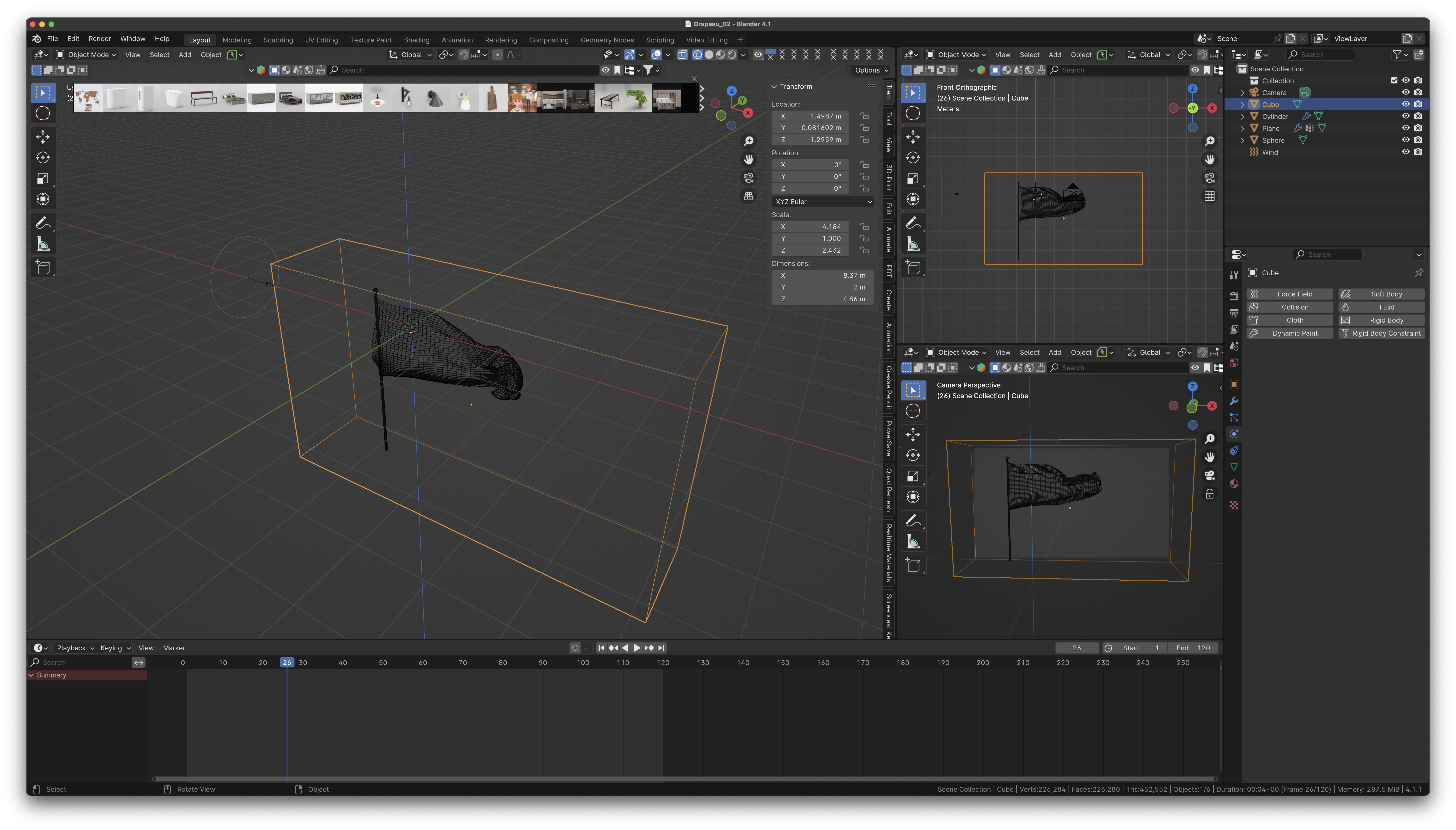
Task: Disable Plane in renders
Action: pyautogui.click(x=1418, y=128)
